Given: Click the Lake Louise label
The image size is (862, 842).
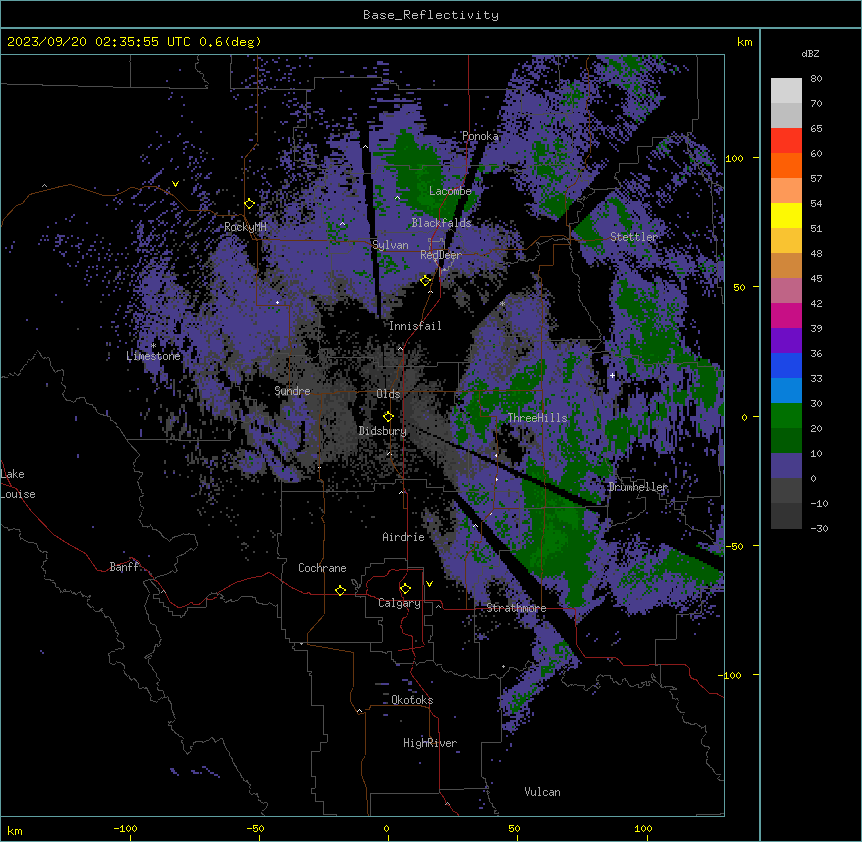Looking at the screenshot, I should coord(18,484).
